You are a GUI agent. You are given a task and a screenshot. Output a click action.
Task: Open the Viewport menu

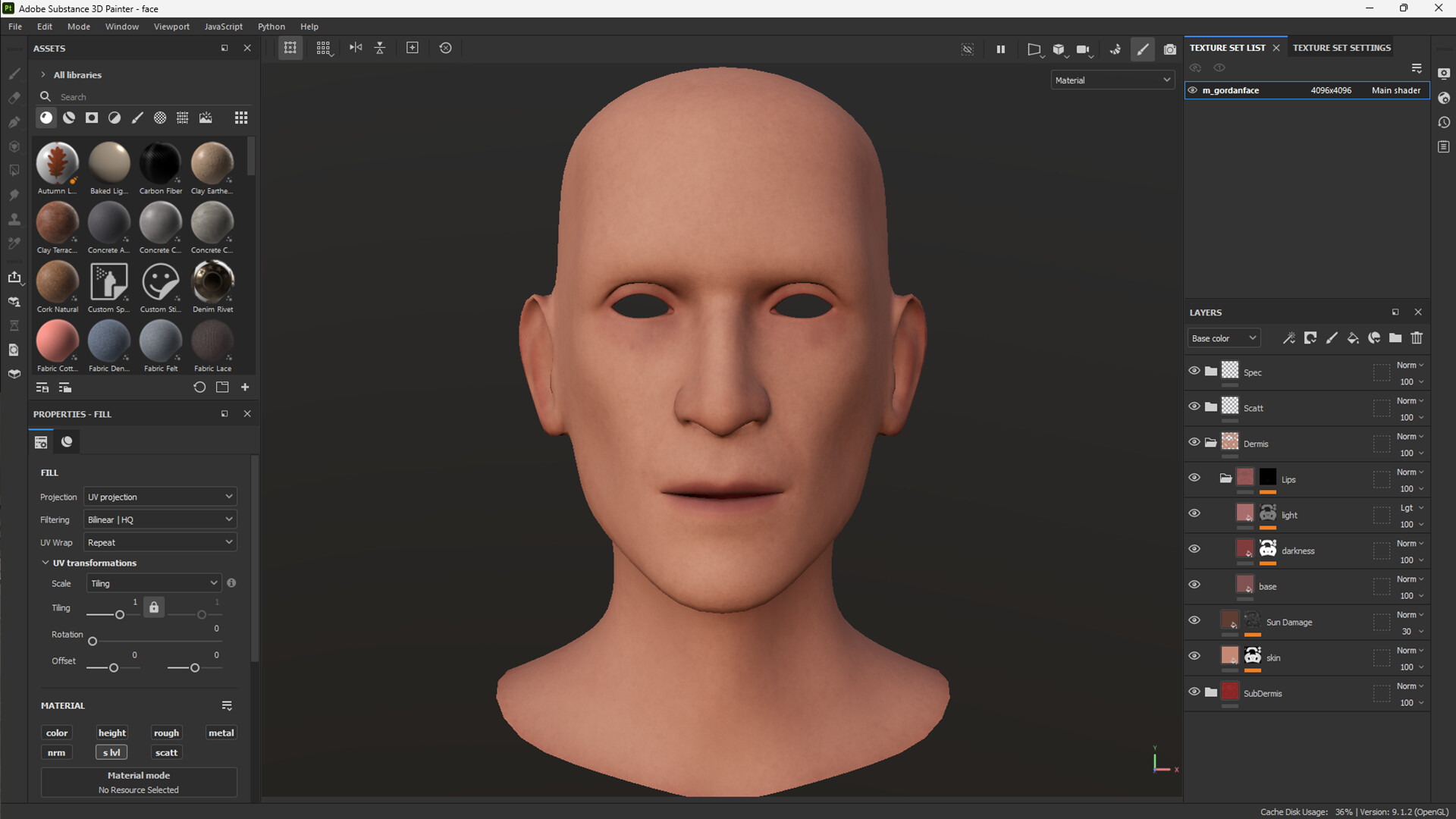coord(171,27)
